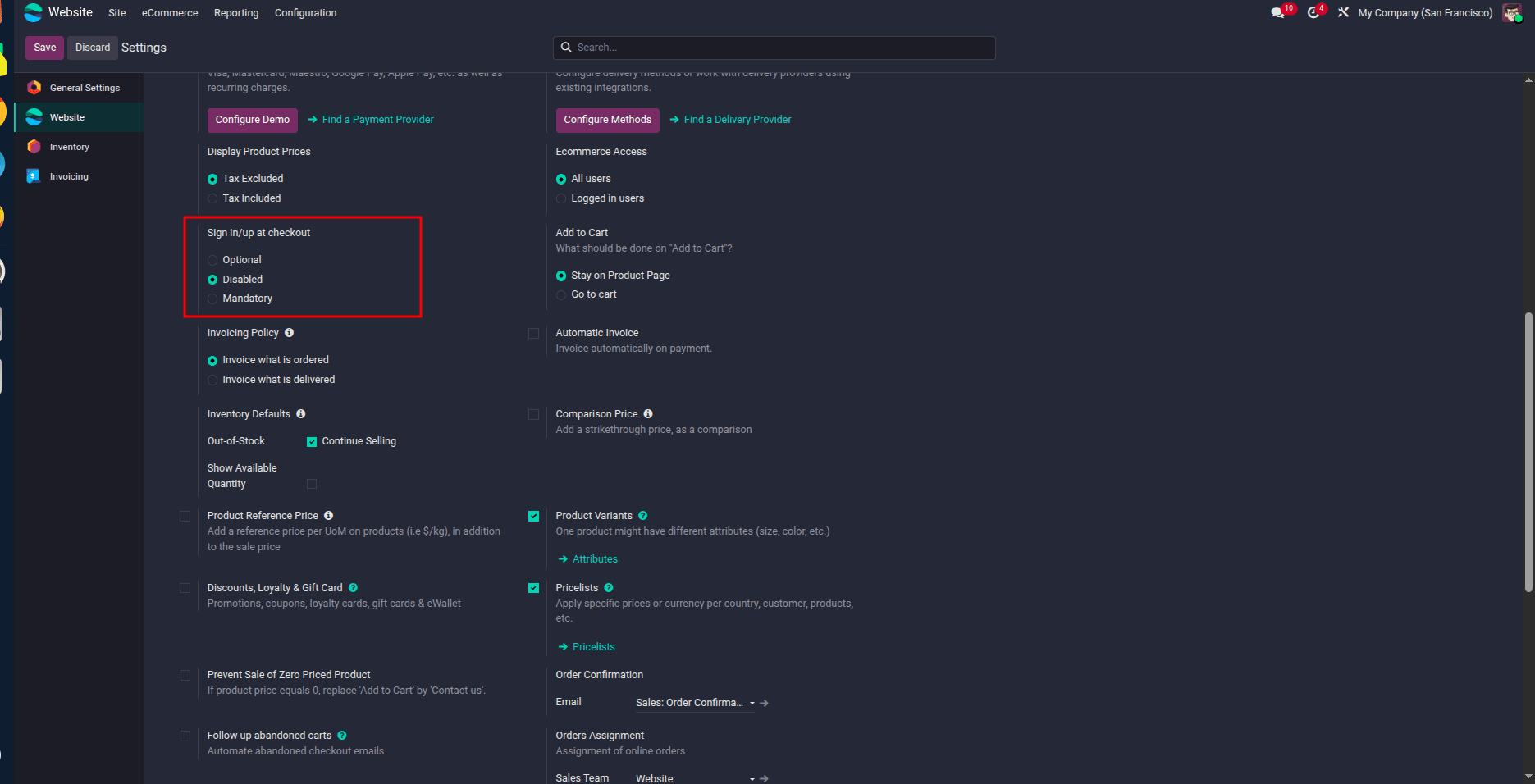Image resolution: width=1535 pixels, height=784 pixels.
Task: Click the Inventory sidebar icon
Action: click(34, 147)
